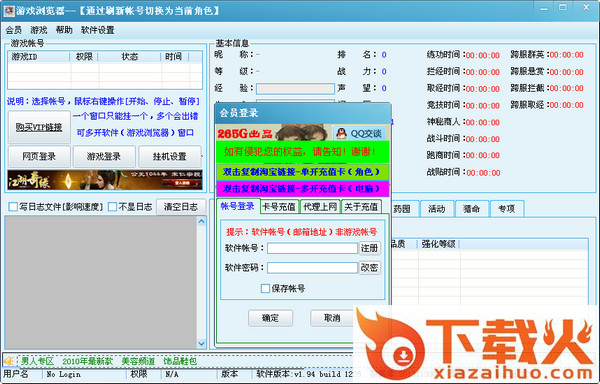The height and width of the screenshot is (384, 600).
Task: Click the 战贴时间 00:00:00 value
Action: (x=483, y=172)
